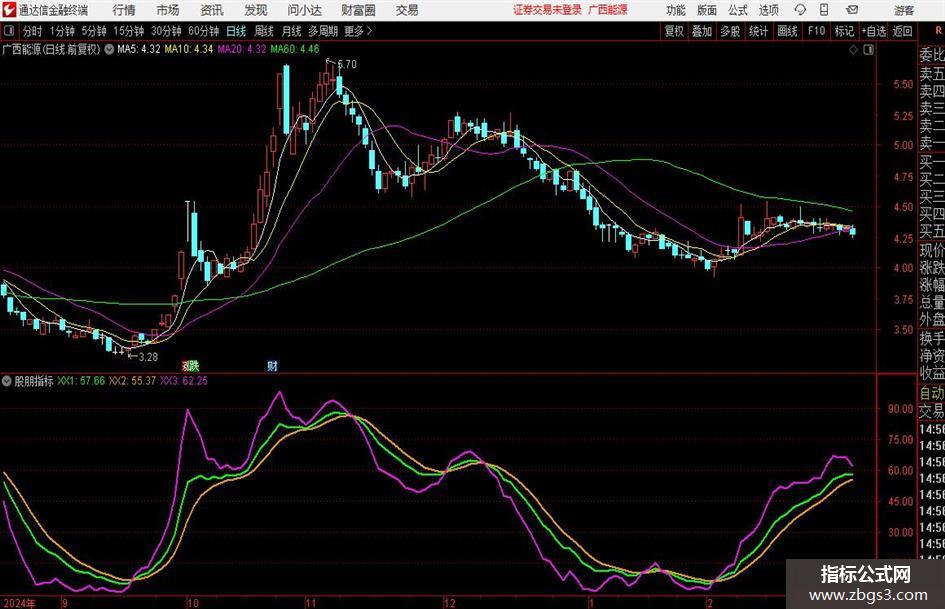Switch to 分时 period tab

click(33, 31)
